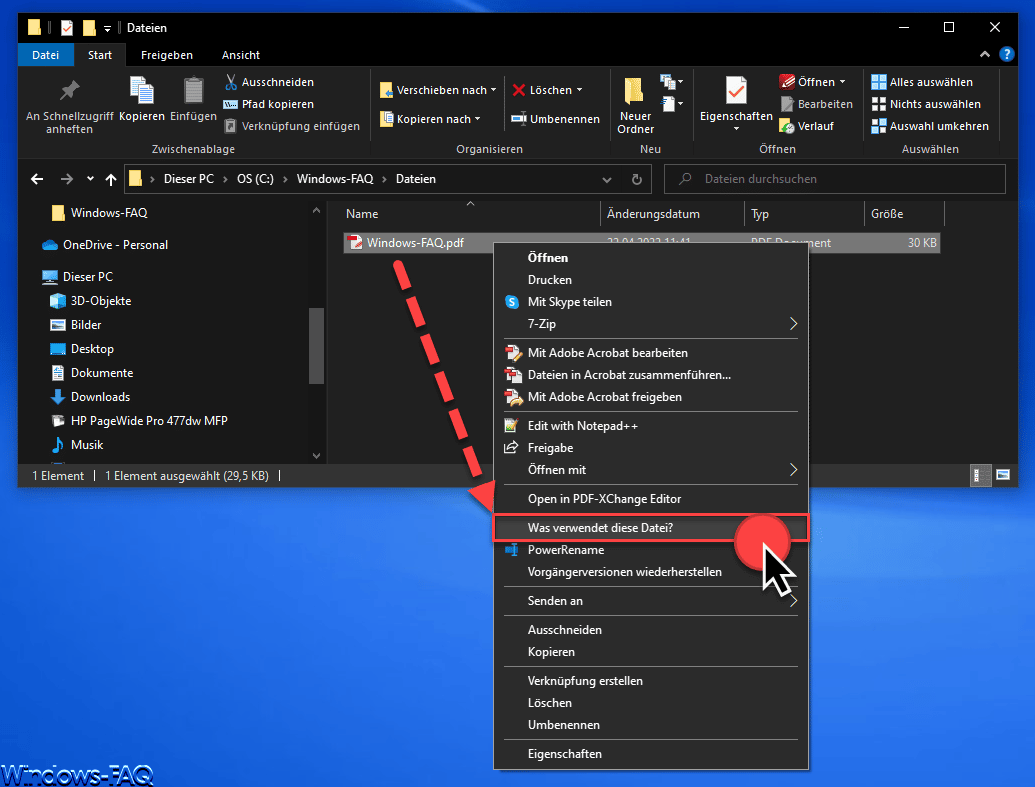Click Windows-FAQ in the address path
This screenshot has height=787, width=1035.
pyautogui.click(x=335, y=179)
